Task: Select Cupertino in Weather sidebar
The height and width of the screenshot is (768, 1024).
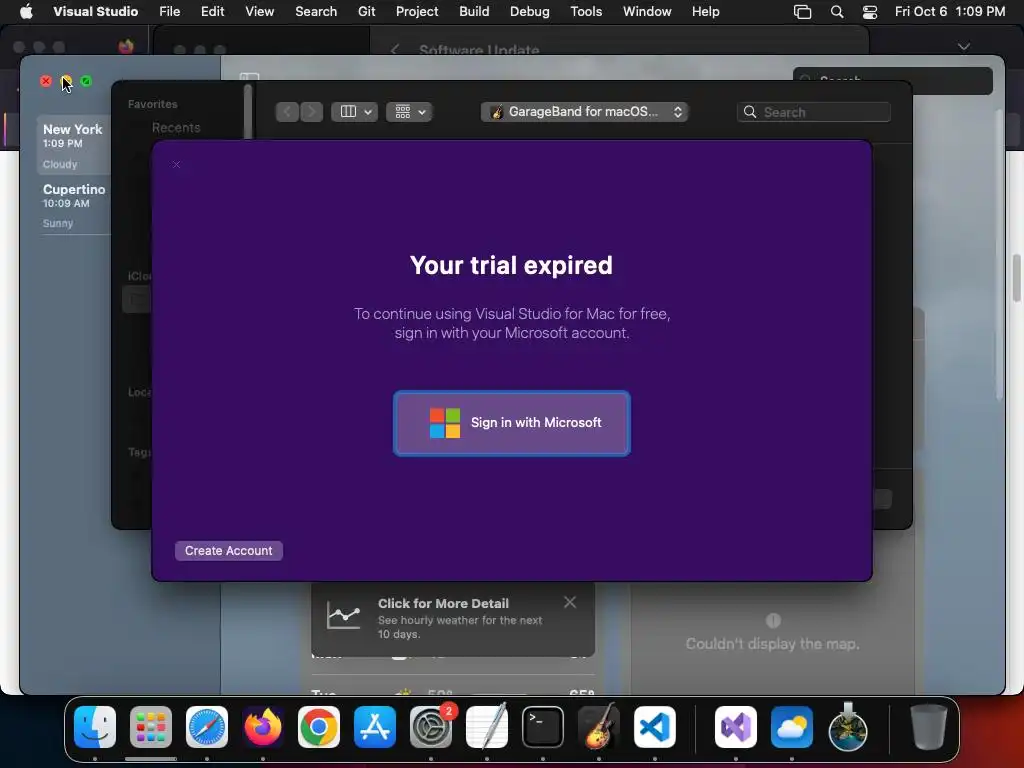Action: (73, 205)
